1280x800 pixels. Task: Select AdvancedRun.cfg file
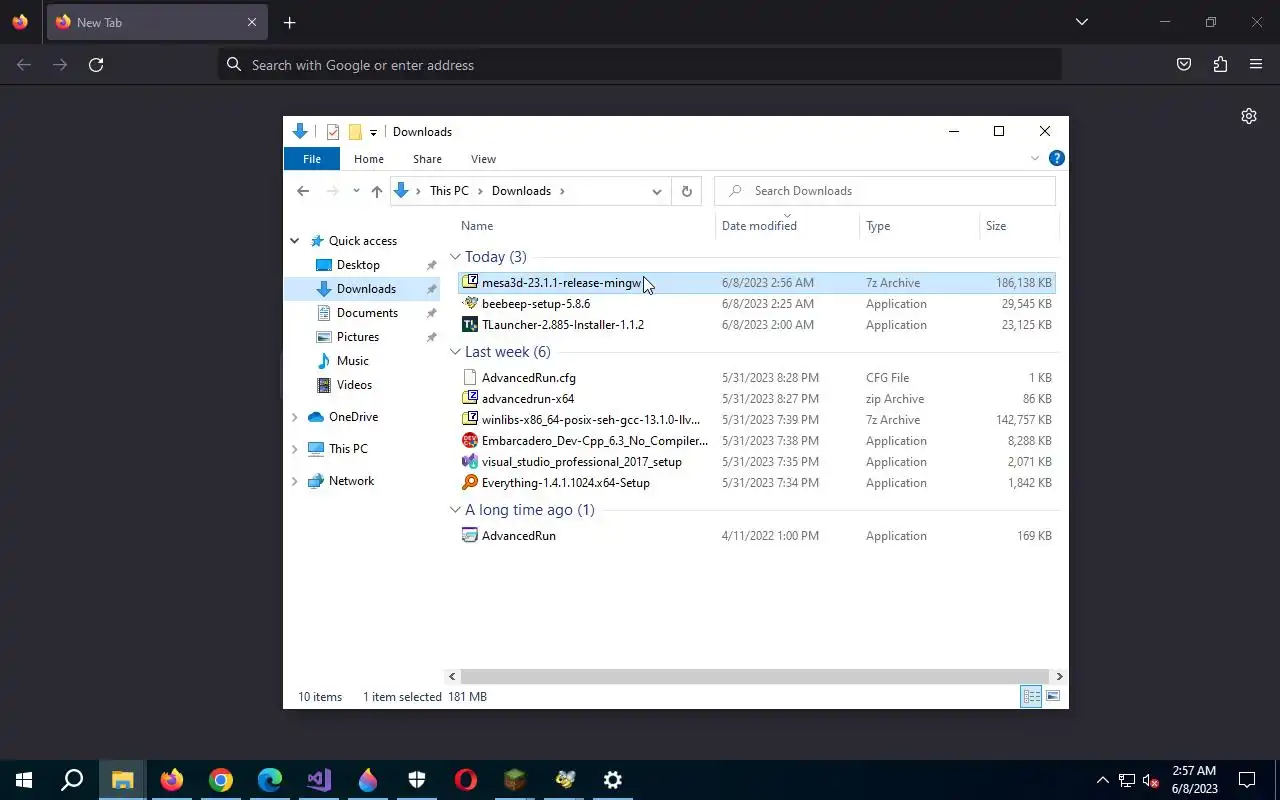[x=757, y=378]
